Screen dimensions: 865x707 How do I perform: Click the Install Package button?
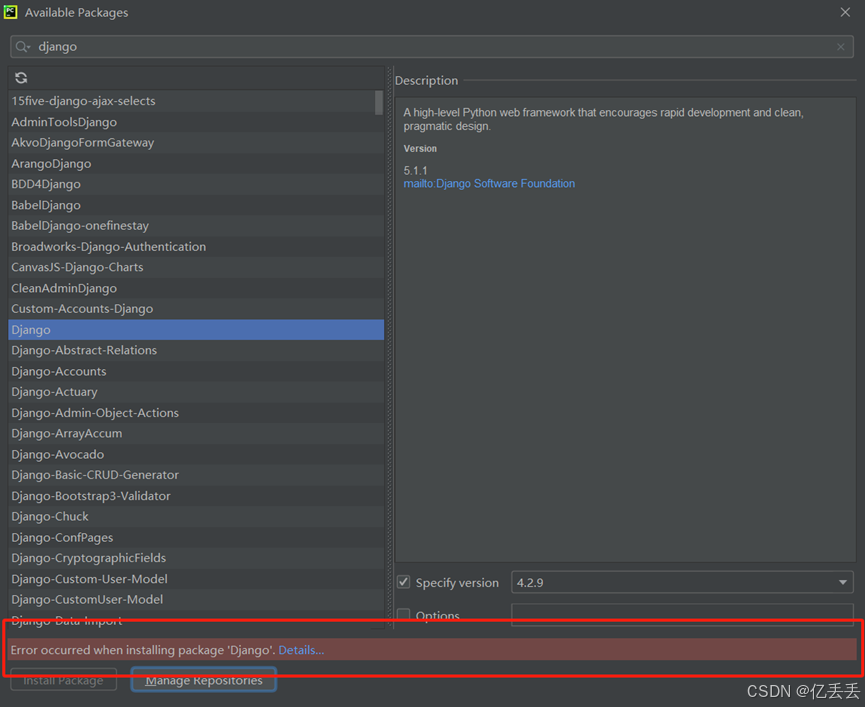pyautogui.click(x=63, y=680)
